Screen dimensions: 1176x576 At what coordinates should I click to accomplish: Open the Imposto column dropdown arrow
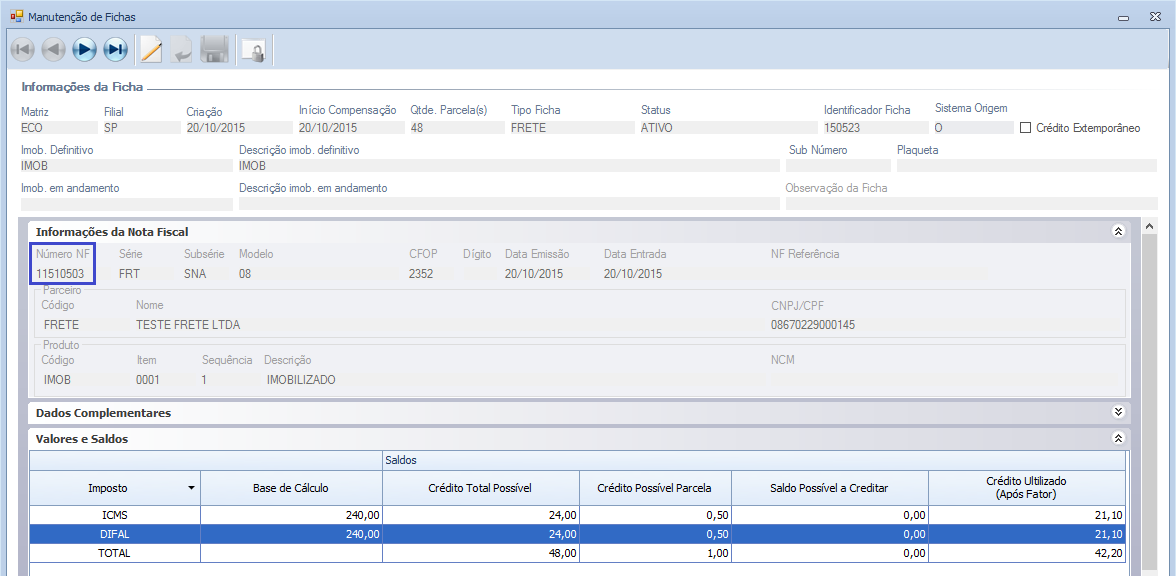191,488
